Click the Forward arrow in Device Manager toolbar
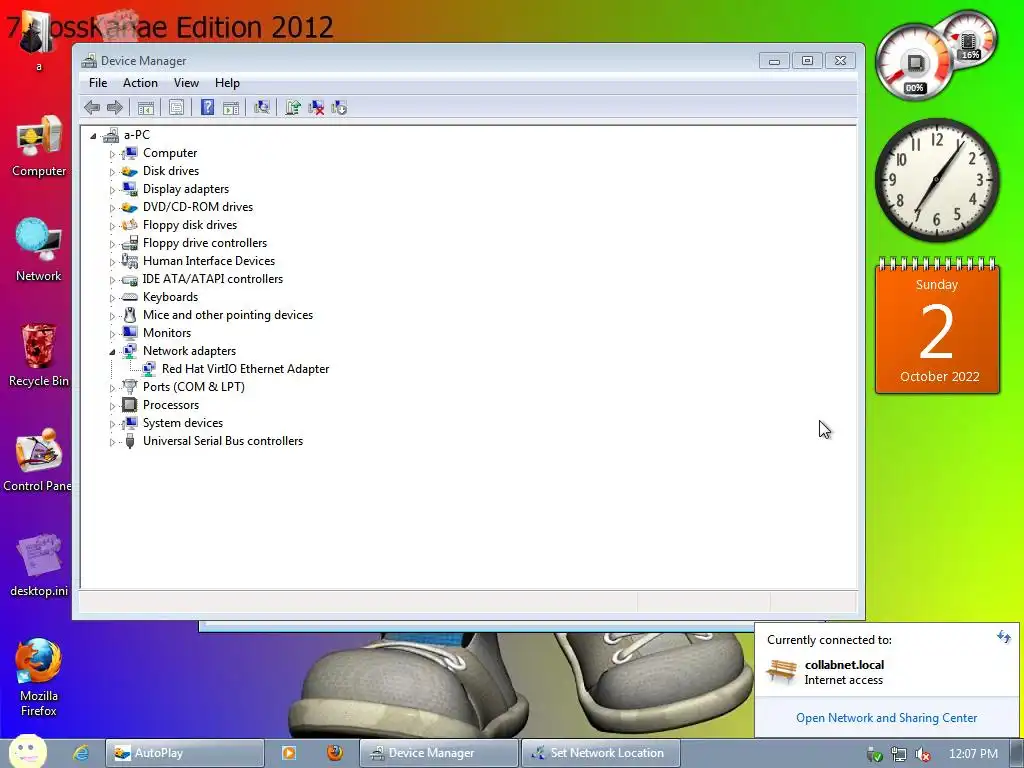The width and height of the screenshot is (1024, 768). pyautogui.click(x=115, y=107)
